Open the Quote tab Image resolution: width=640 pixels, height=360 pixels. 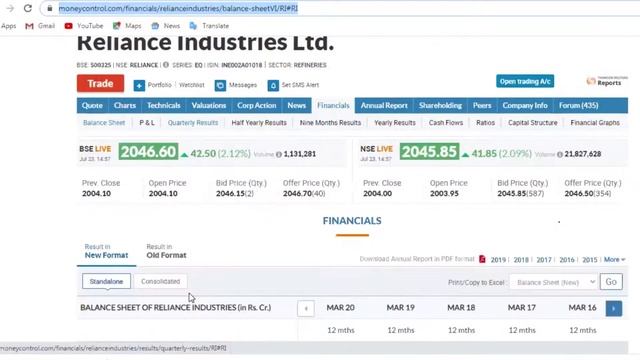pyautogui.click(x=92, y=105)
